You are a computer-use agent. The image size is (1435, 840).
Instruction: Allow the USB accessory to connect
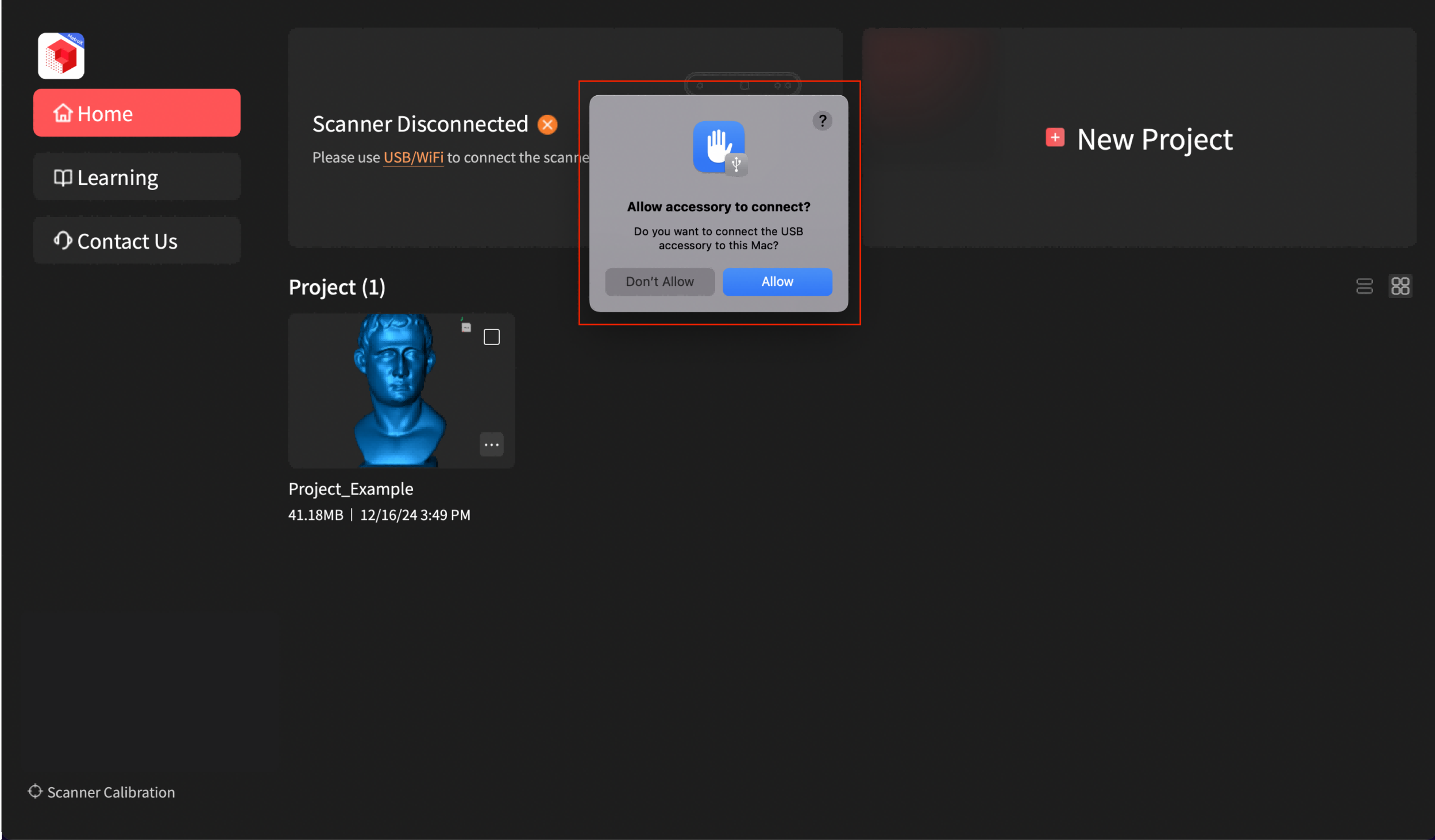tap(777, 282)
